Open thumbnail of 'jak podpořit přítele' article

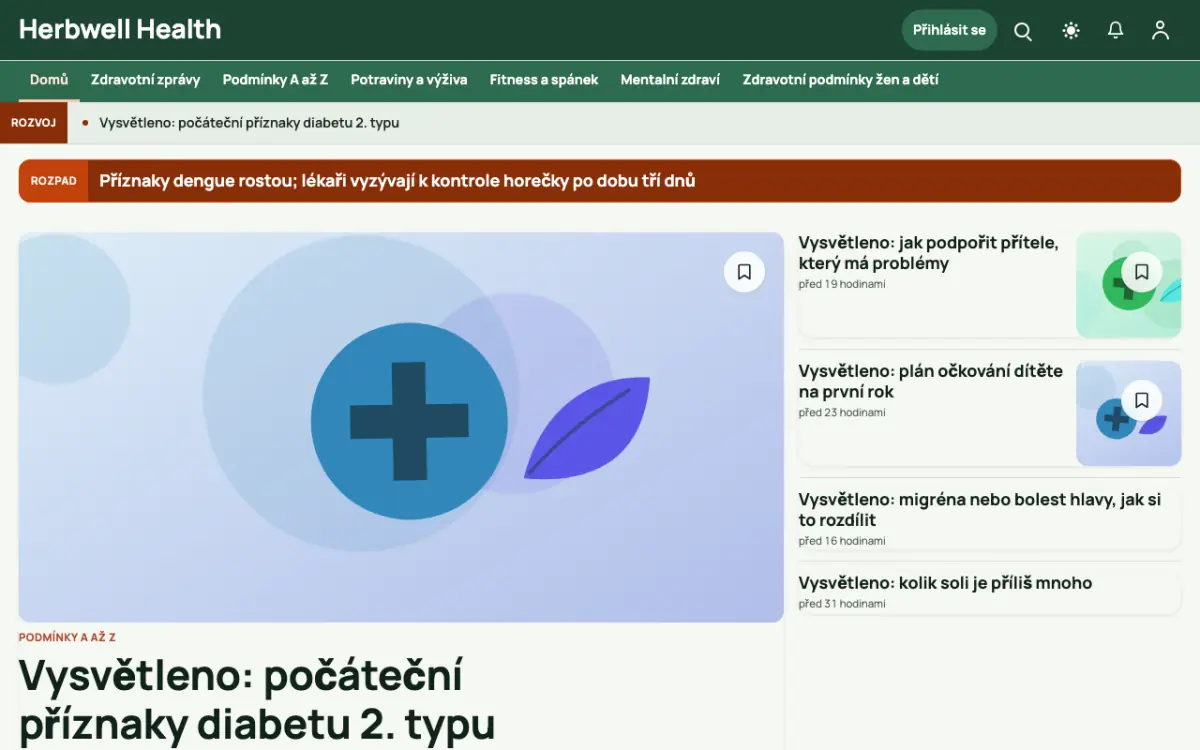(1128, 285)
